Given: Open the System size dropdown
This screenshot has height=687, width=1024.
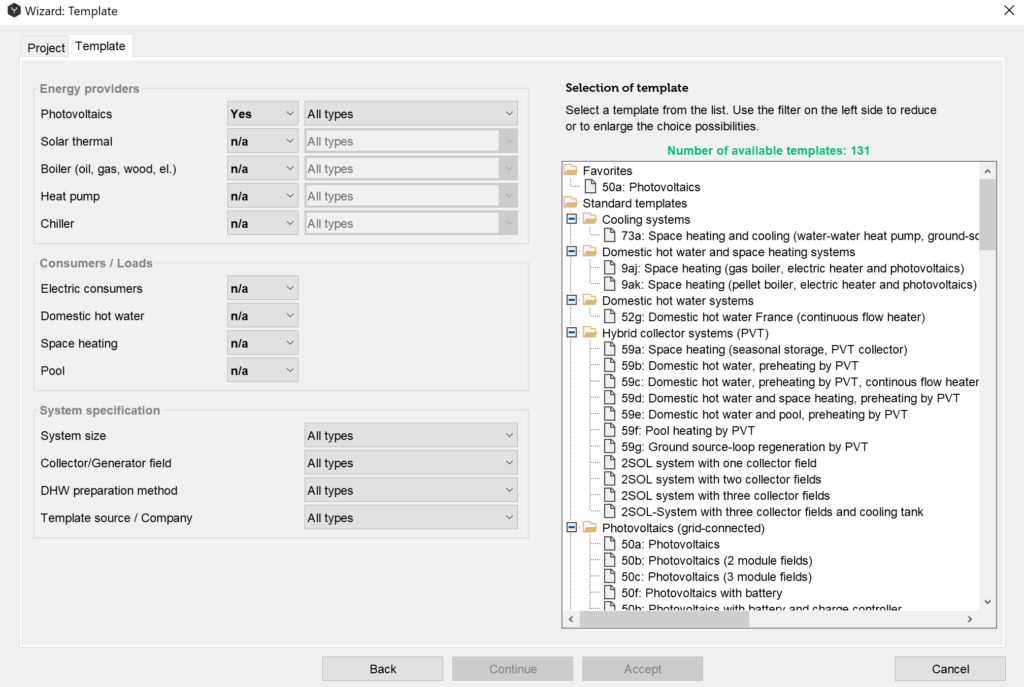Looking at the screenshot, I should pos(410,436).
